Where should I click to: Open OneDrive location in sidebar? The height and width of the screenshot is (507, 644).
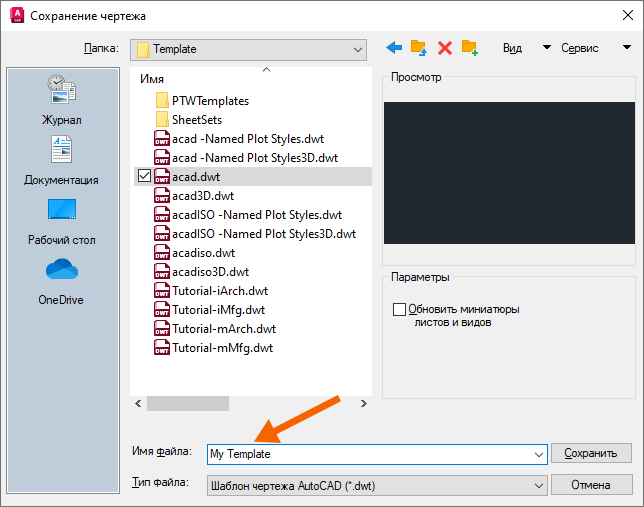pos(61,282)
